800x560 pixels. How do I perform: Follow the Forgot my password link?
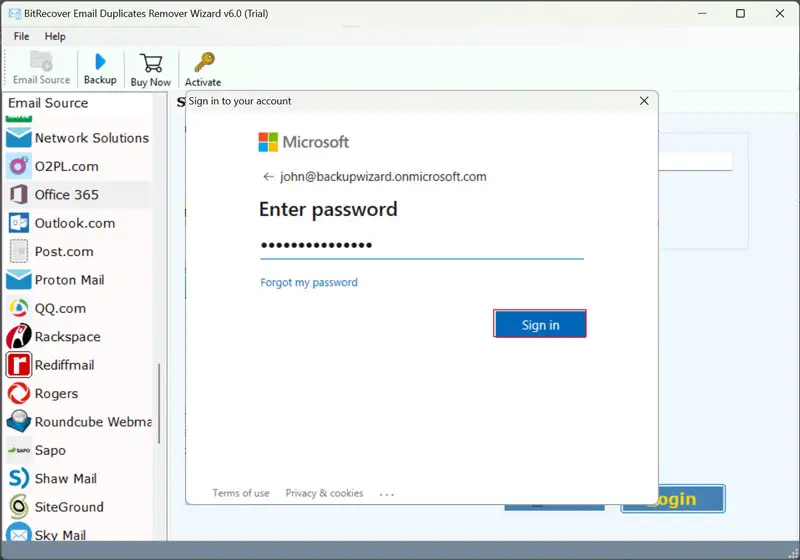point(309,283)
